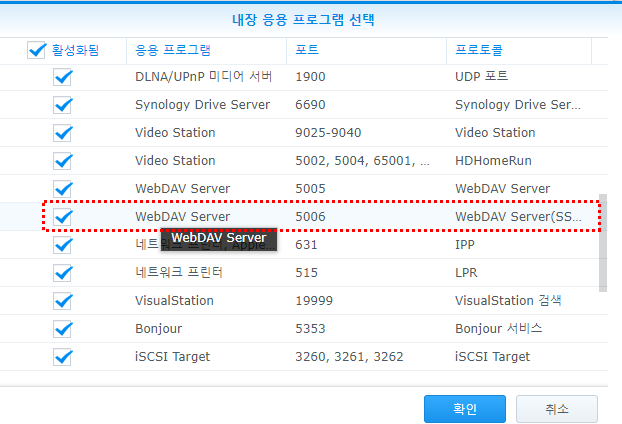
Task: Uncheck the Bonjour service checkbox
Action: 63,328
